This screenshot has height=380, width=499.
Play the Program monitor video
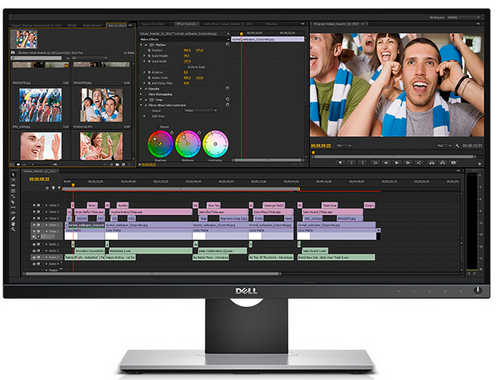click(397, 163)
